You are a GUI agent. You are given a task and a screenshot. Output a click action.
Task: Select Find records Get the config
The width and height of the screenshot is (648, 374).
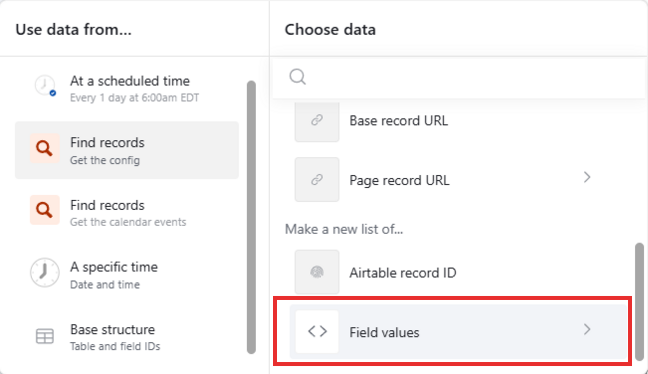pos(127,150)
